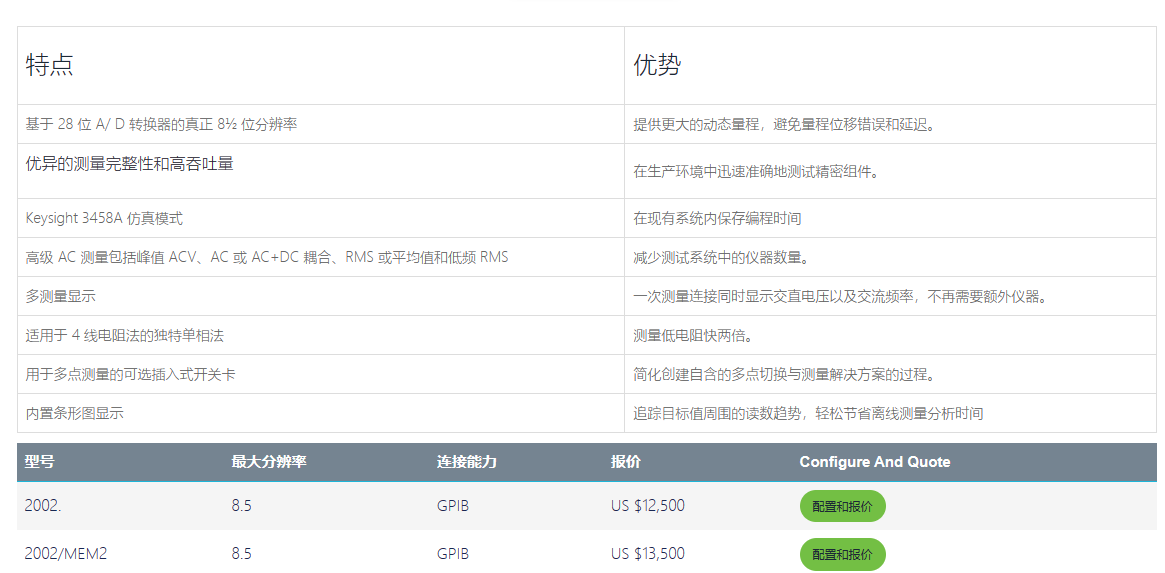This screenshot has width=1165, height=573.
Task: Click the US $13,500 price
Action: tap(647, 554)
